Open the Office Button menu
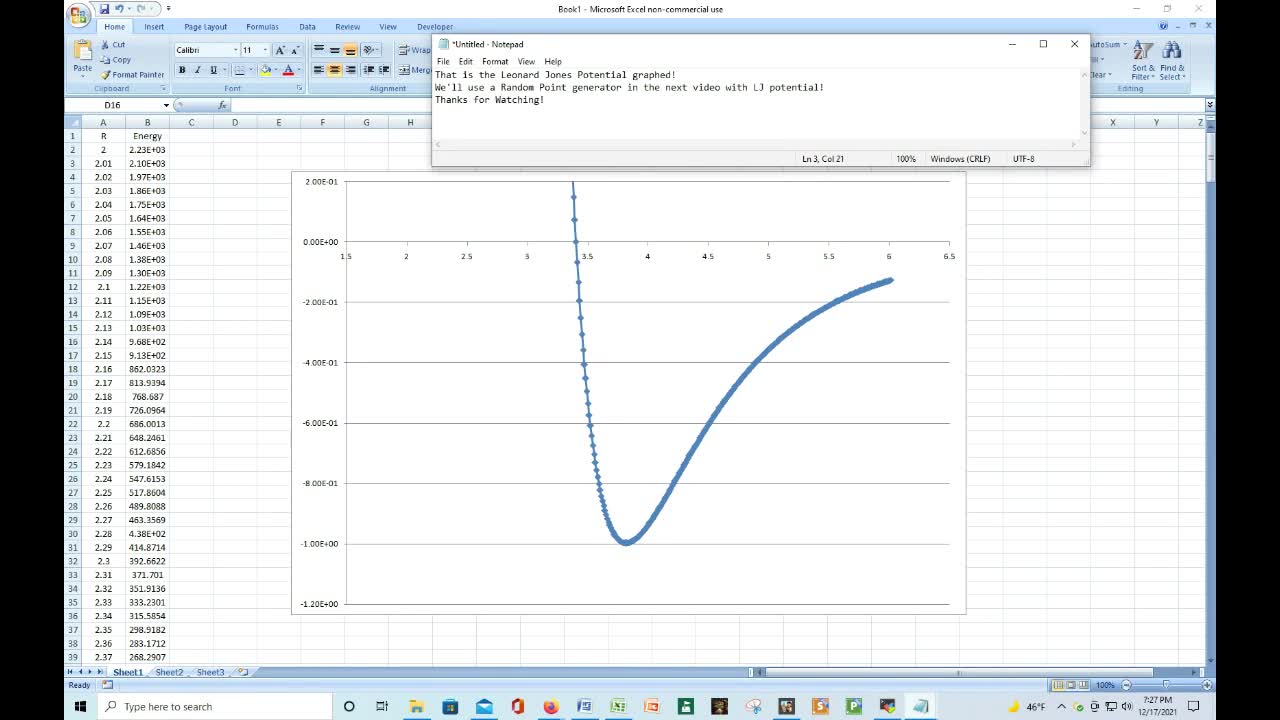Viewport: 1280px width, 720px height. 78,14
